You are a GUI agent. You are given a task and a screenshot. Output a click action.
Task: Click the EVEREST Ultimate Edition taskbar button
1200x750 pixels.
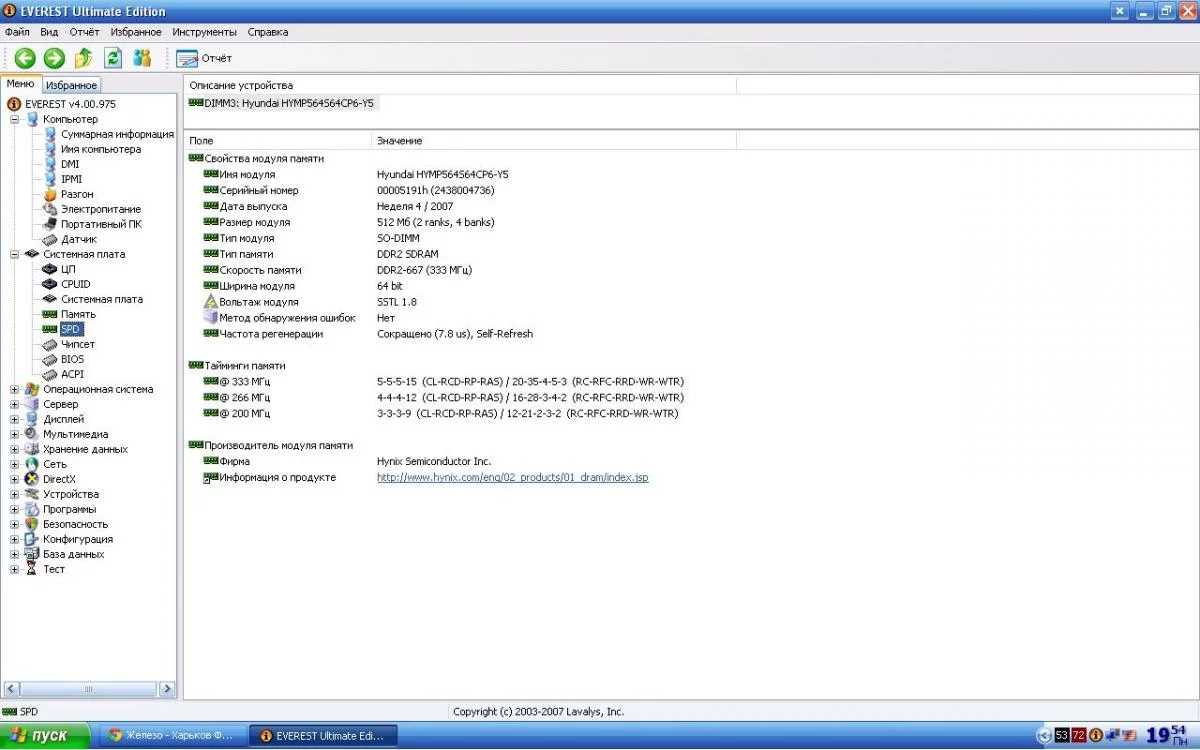pyautogui.click(x=322, y=735)
